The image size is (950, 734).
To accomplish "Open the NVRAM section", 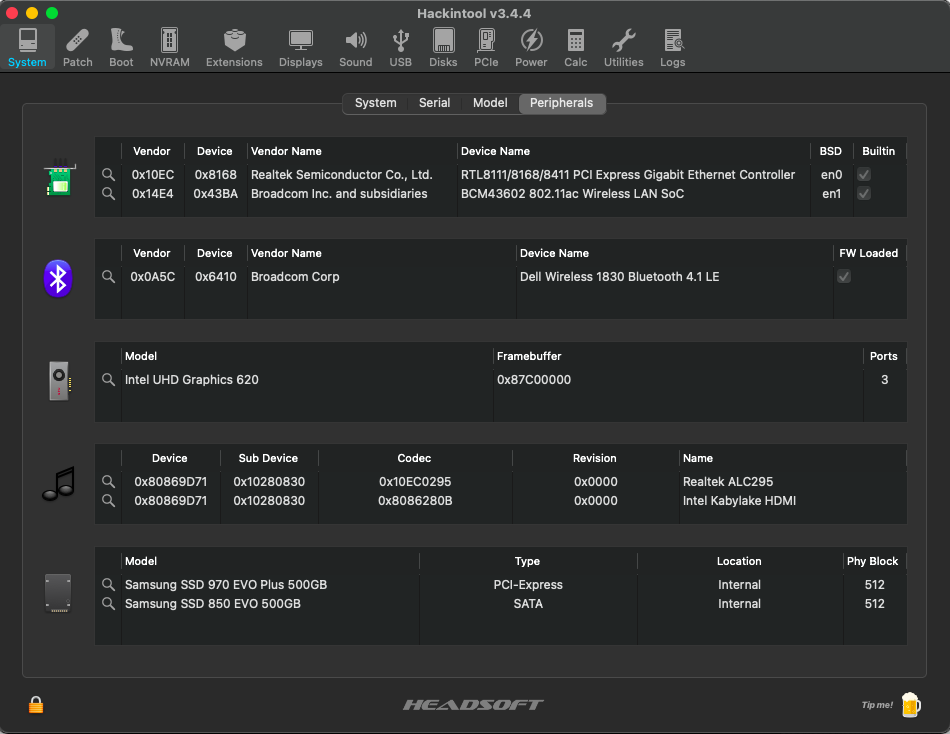I will (170, 47).
